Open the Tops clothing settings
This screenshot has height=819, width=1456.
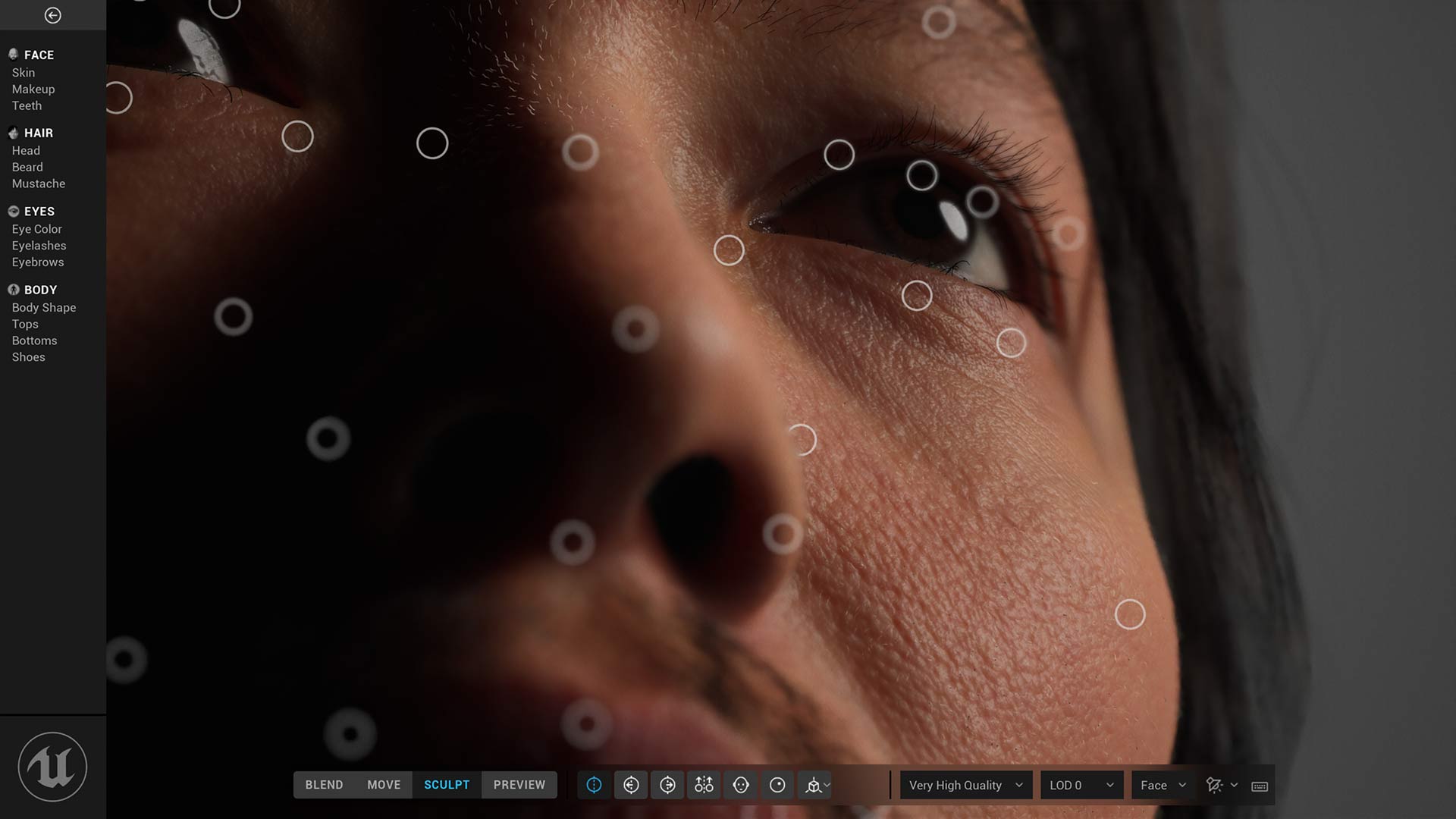(25, 325)
